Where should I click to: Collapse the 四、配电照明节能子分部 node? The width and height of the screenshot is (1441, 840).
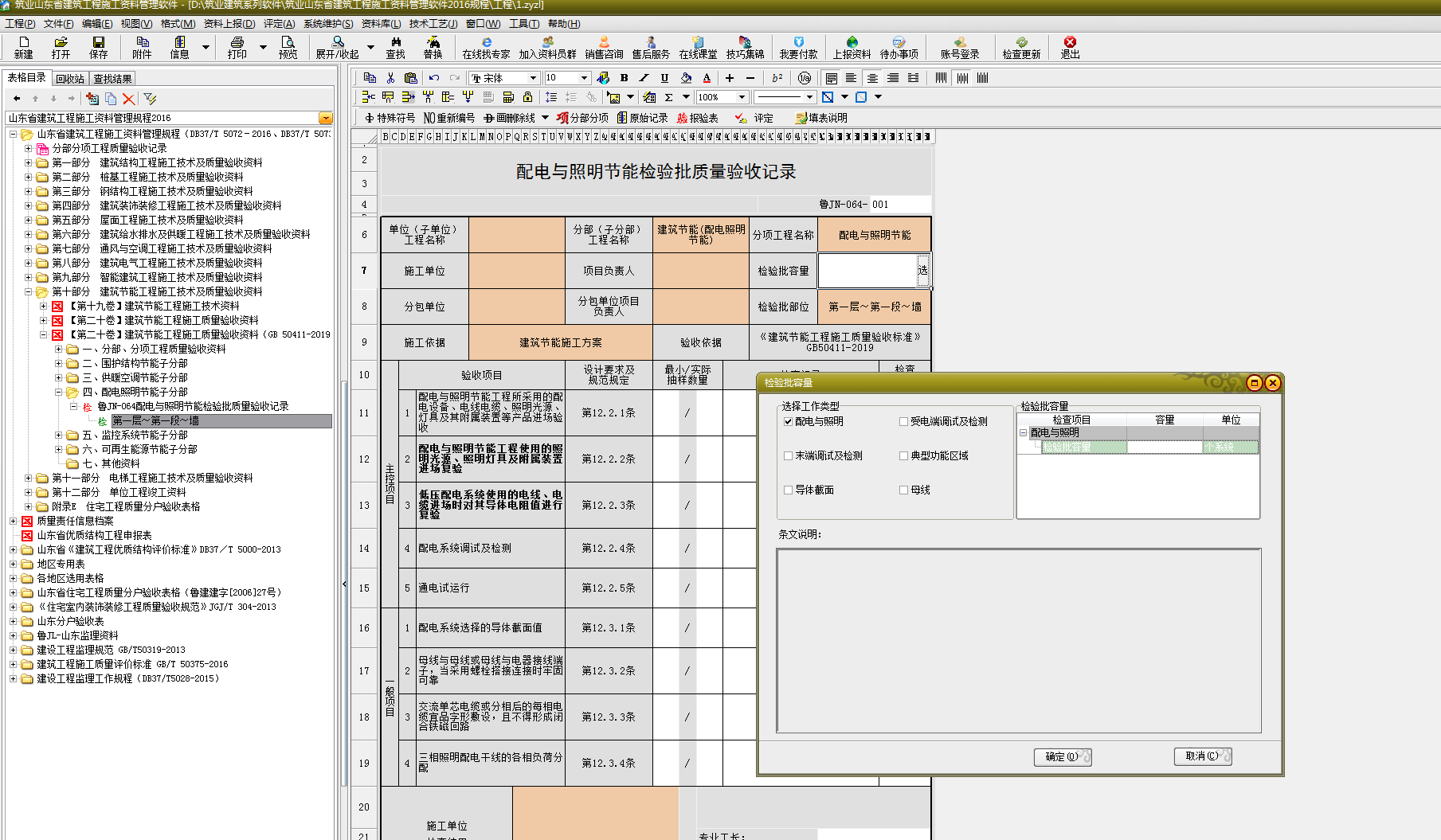58,392
